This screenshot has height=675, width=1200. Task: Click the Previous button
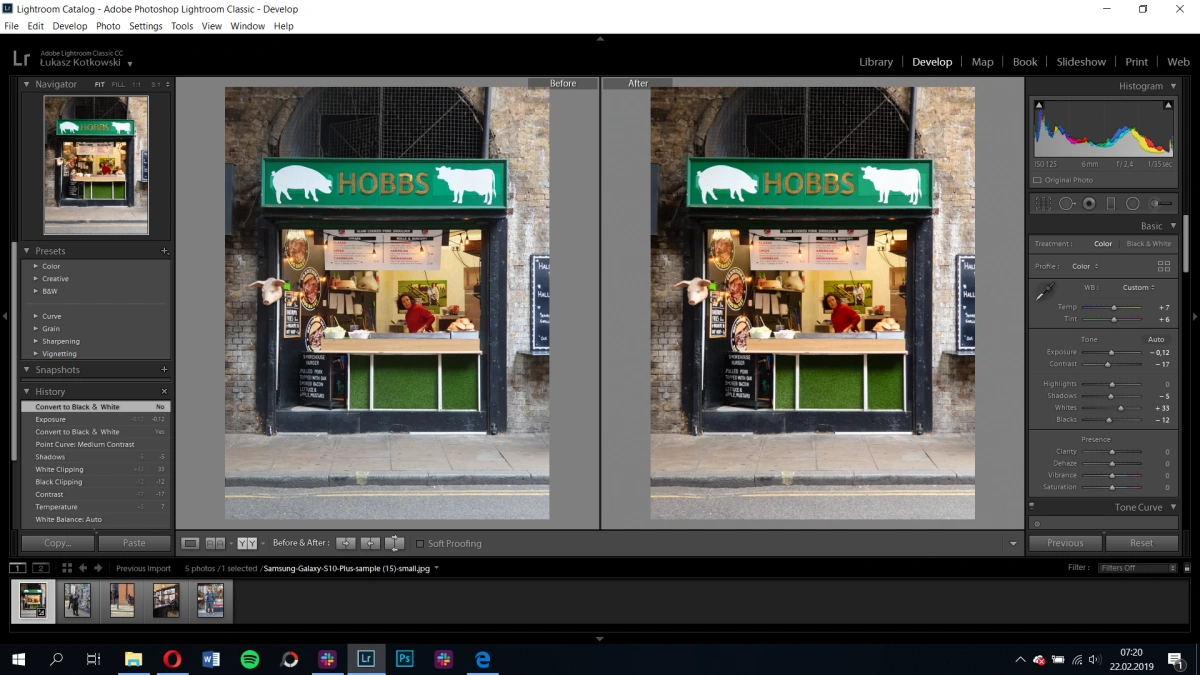coord(1065,543)
